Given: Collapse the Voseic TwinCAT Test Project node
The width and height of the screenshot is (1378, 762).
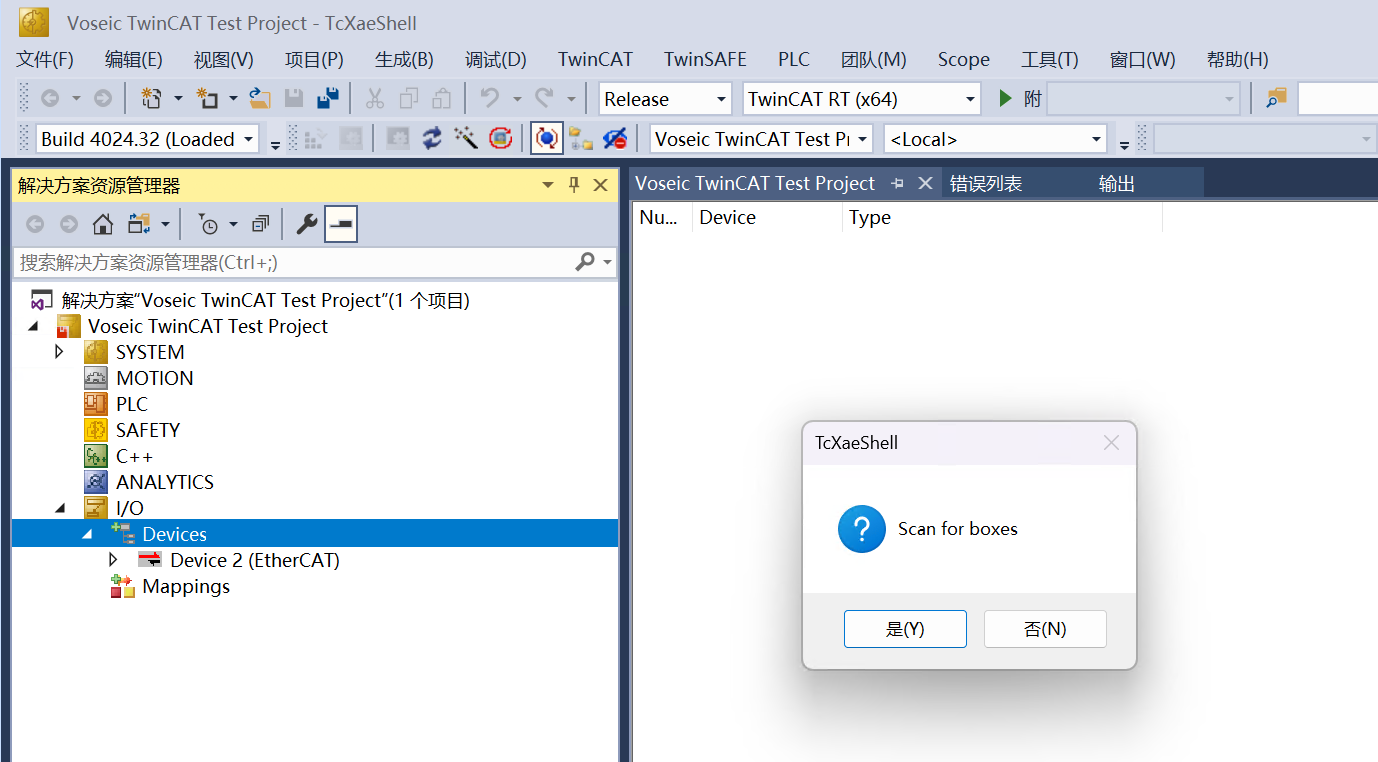Looking at the screenshot, I should 33,326.
